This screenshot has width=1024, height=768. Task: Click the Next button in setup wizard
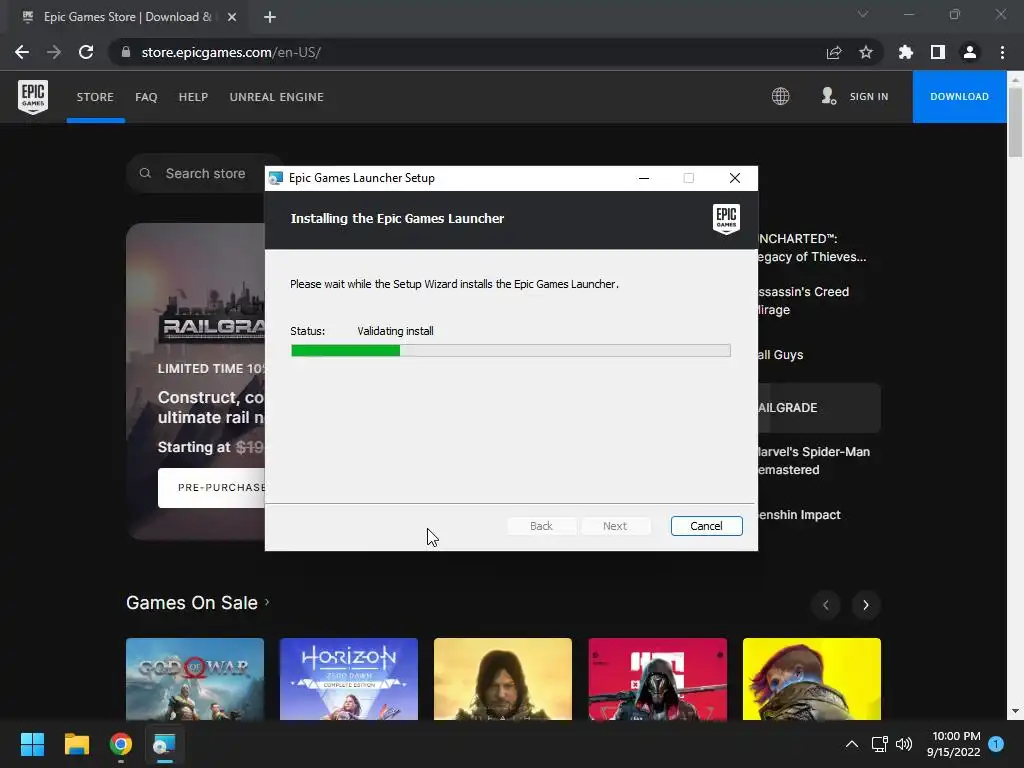click(x=615, y=526)
